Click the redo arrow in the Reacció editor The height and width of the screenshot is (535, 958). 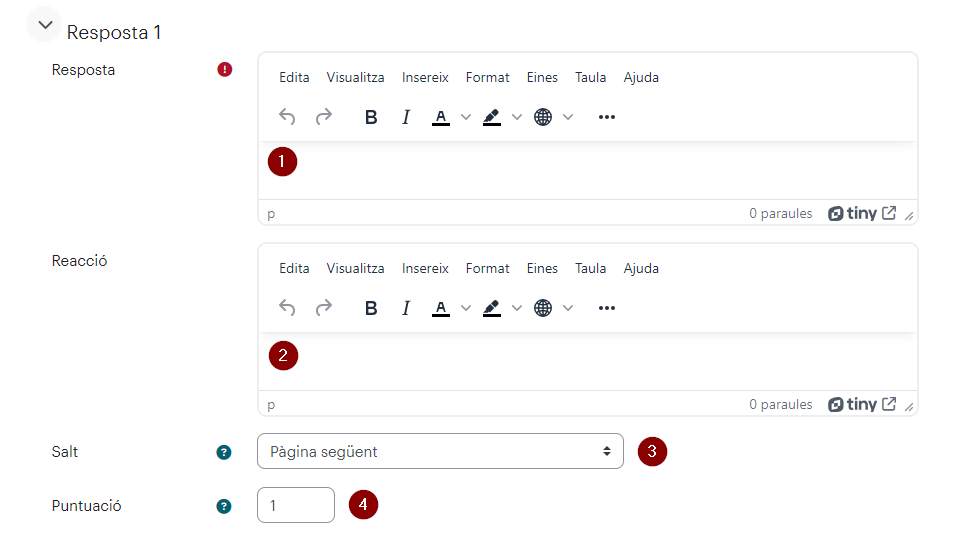[x=324, y=308]
